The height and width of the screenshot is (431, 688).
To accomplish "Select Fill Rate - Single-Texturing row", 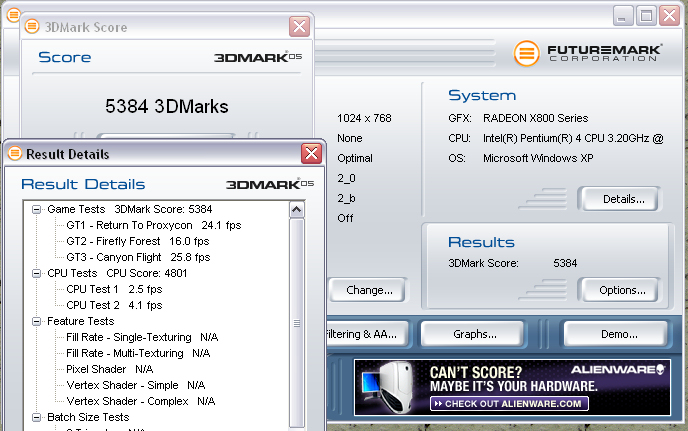I will pos(142,337).
